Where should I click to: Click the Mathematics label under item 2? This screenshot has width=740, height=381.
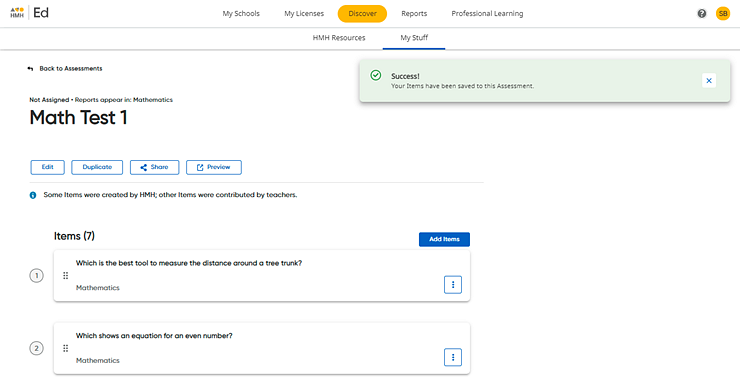(x=98, y=361)
